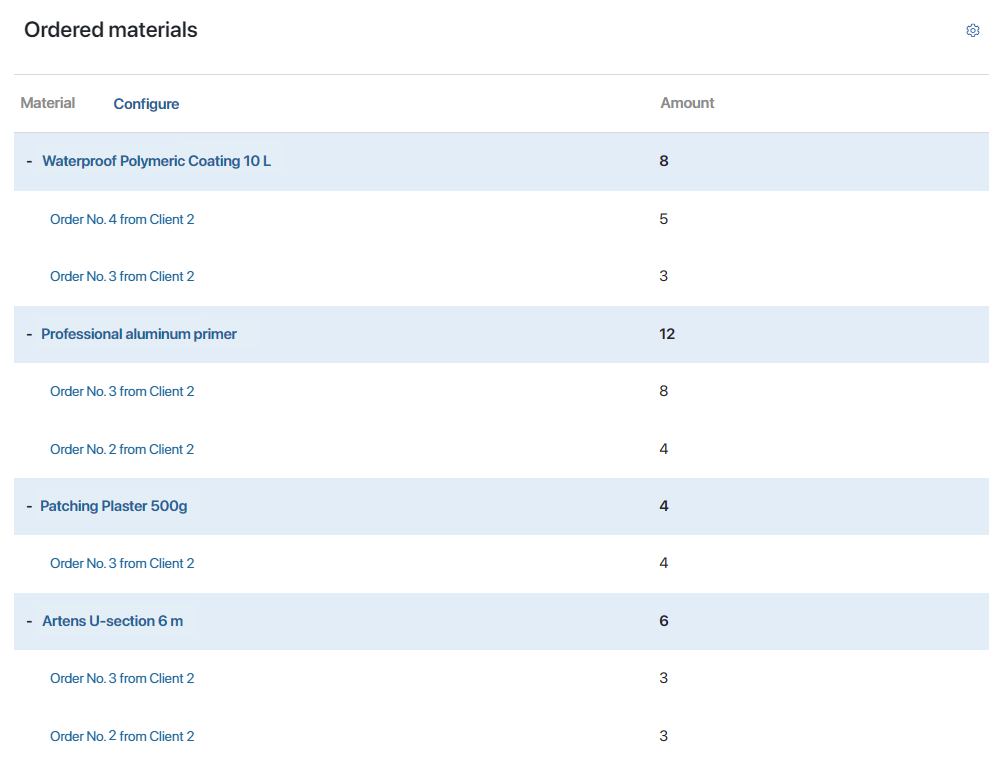Open Order No. 4 from Client 2
Viewport: 995px width, 758px height.
pyautogui.click(x=122, y=219)
